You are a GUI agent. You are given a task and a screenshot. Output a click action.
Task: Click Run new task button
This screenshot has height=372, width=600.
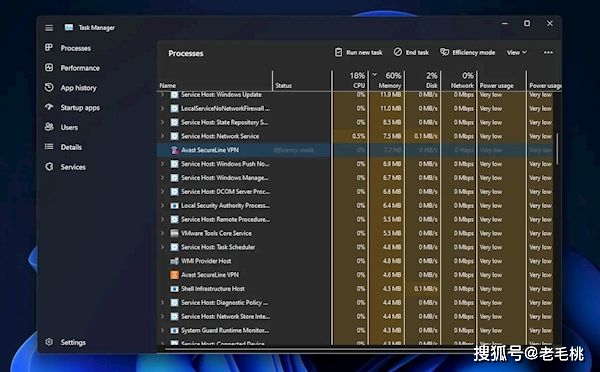[359, 52]
